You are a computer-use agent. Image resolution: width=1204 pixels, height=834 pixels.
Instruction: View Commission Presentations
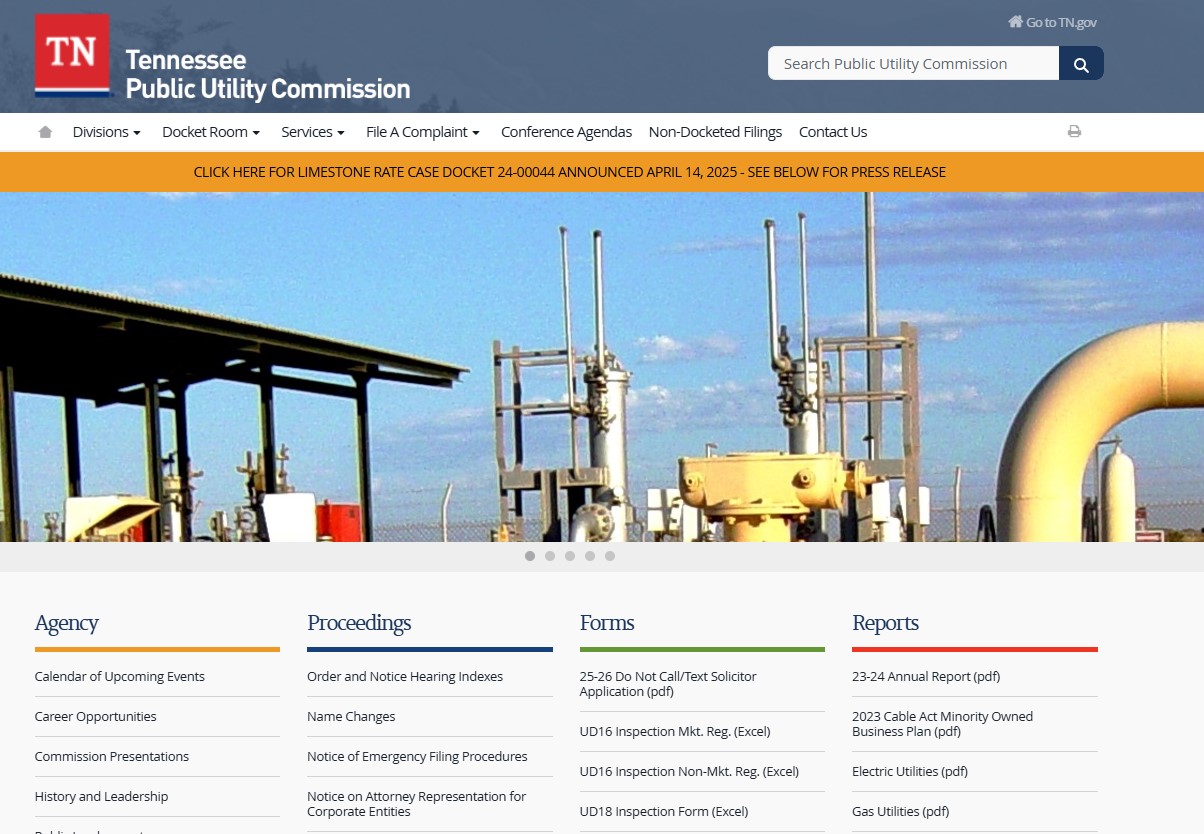click(x=111, y=757)
